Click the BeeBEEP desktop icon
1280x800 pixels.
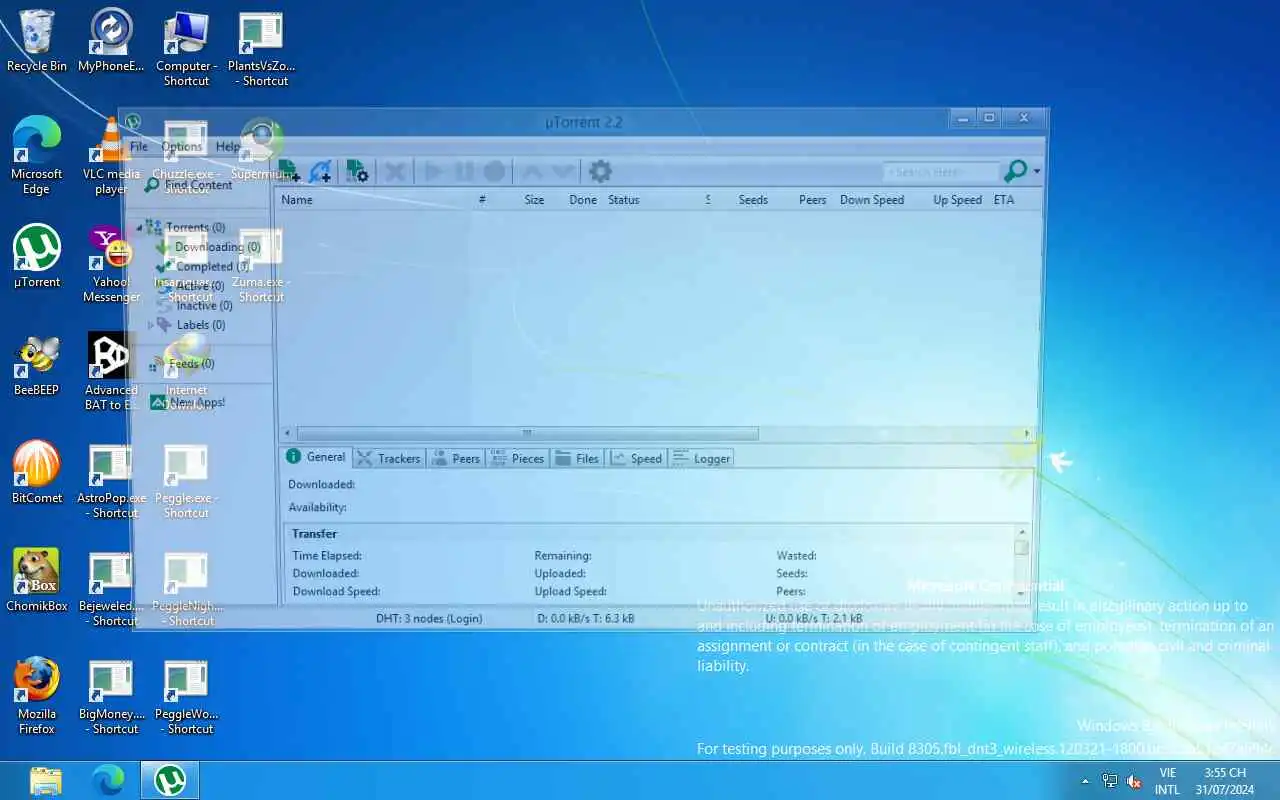tap(37, 364)
